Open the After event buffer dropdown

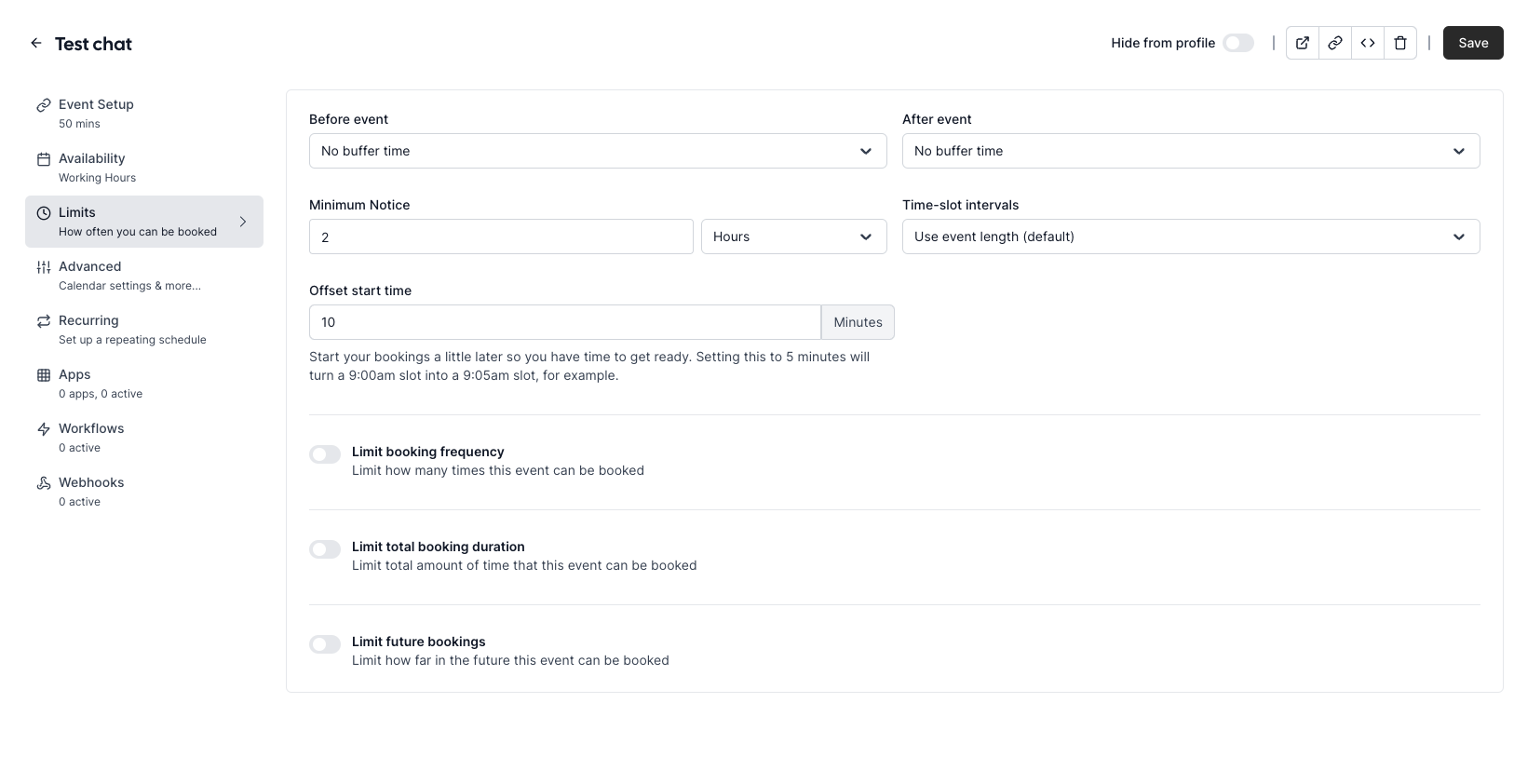point(1191,151)
